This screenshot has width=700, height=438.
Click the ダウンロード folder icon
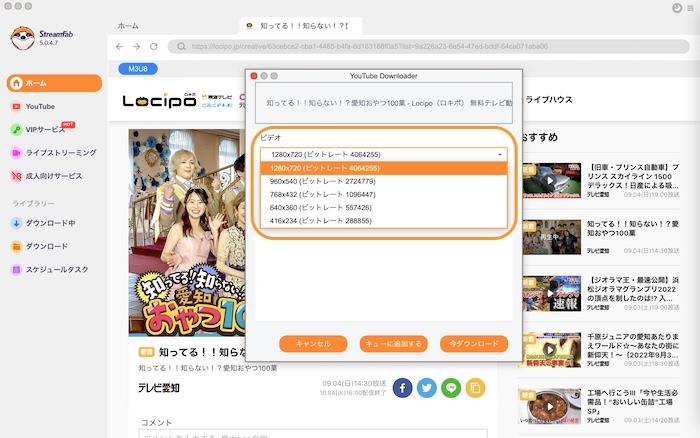[16, 246]
